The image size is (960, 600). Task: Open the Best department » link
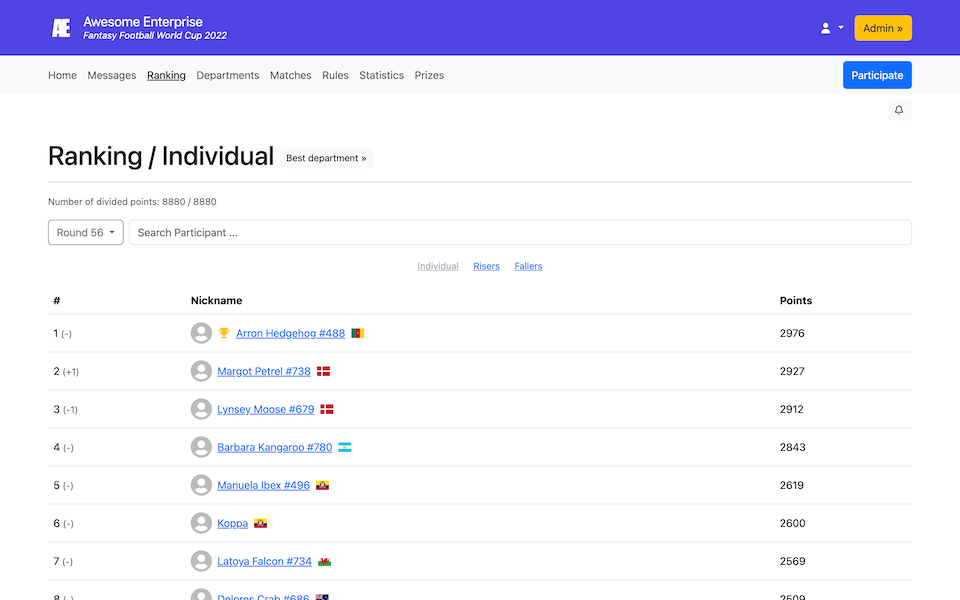(x=326, y=158)
